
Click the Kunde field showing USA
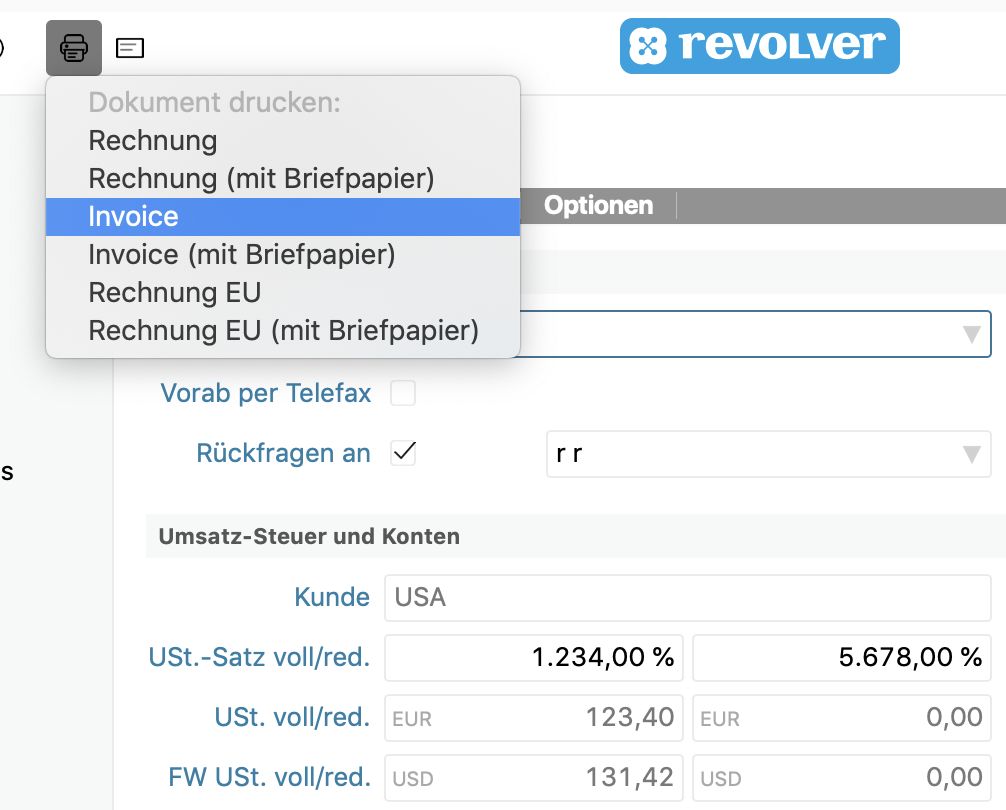point(688,598)
